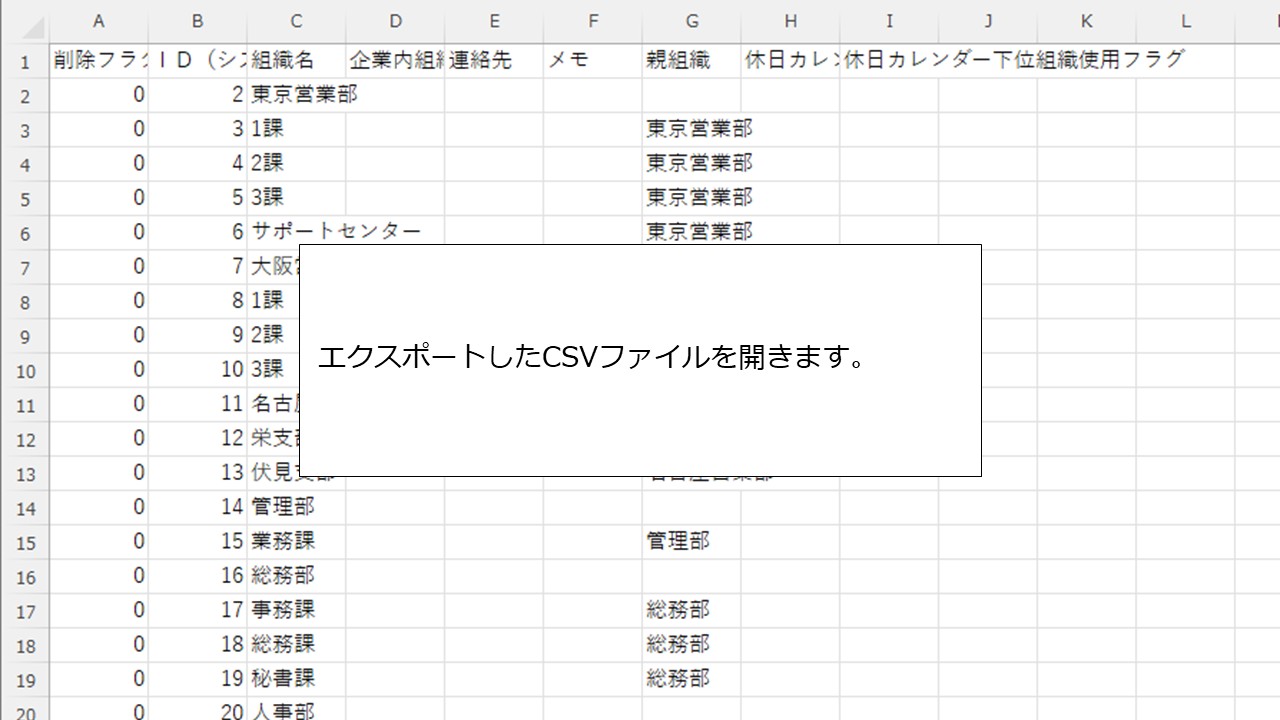The image size is (1280, 720).
Task: Click row header 20 for 人事部 row
Action: click(x=25, y=713)
